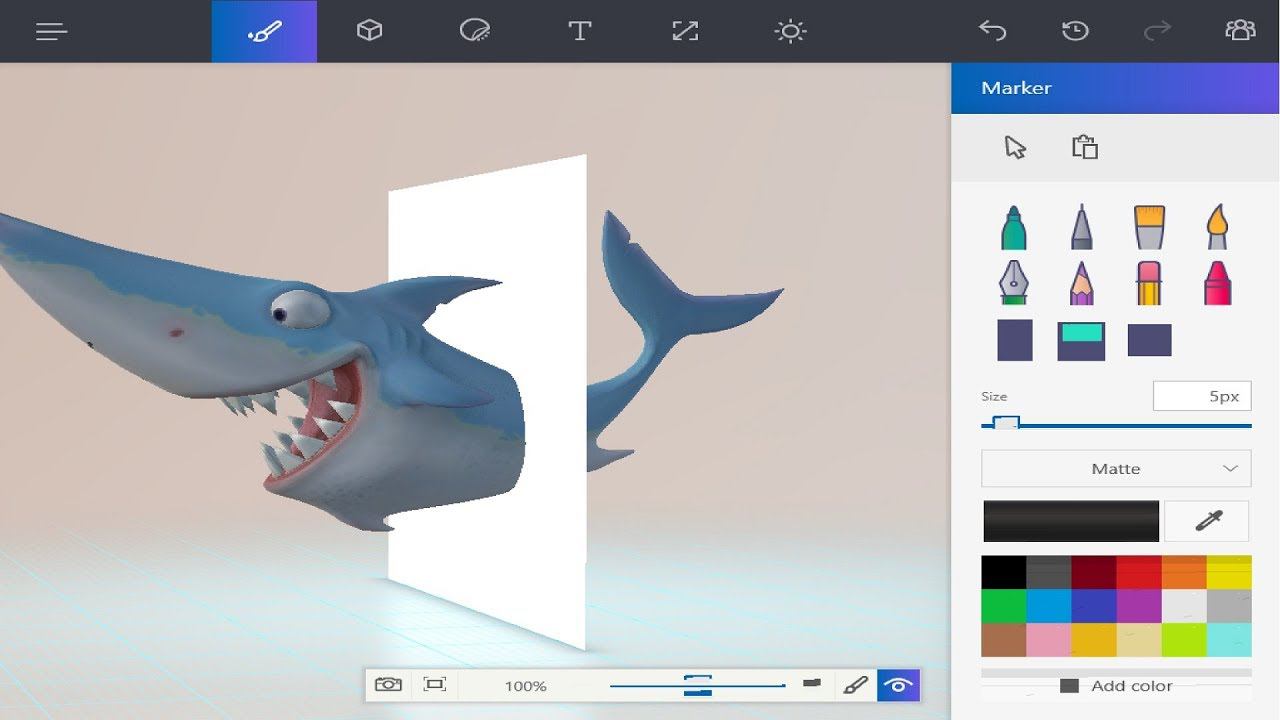Open the Effects sun tab
Image resolution: width=1280 pixels, height=720 pixels.
[x=790, y=31]
